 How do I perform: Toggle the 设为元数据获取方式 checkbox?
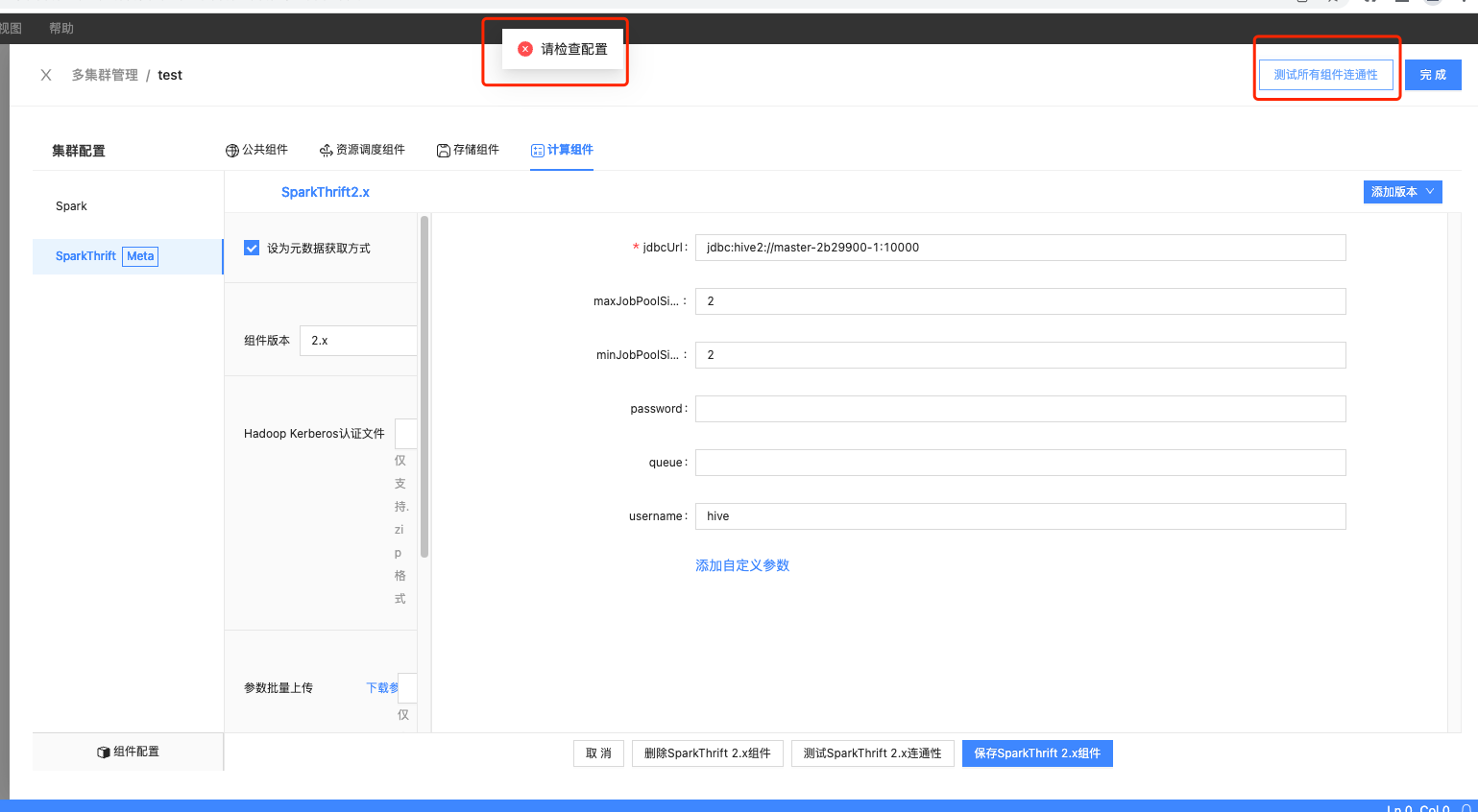tap(252, 248)
